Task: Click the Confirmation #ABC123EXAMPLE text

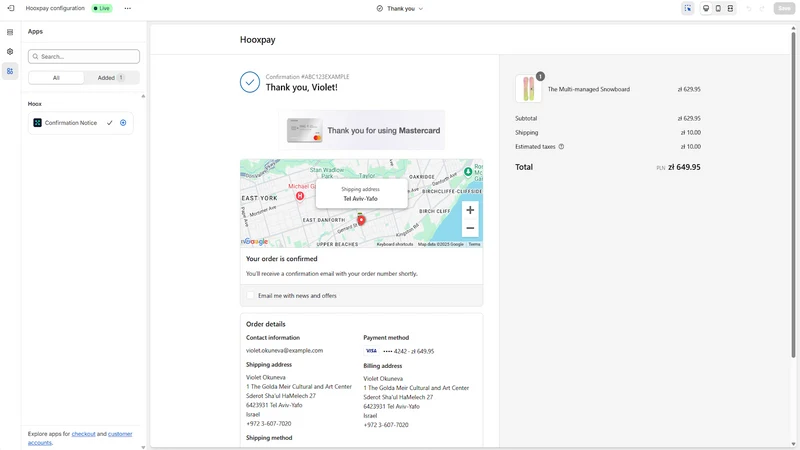Action: pos(308,77)
